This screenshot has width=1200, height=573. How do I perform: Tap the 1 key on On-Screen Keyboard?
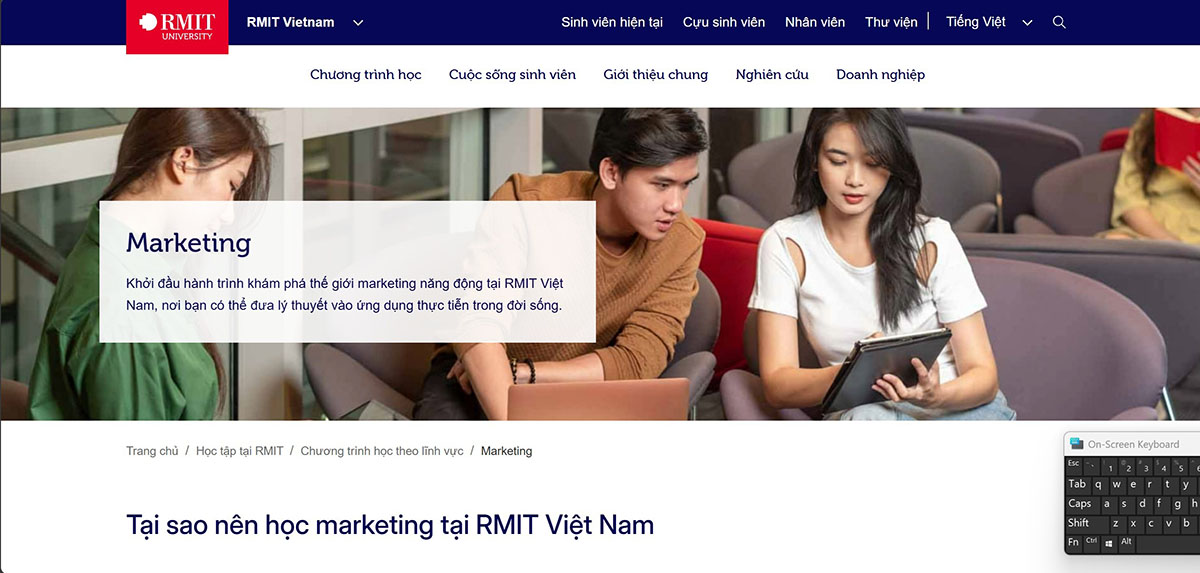[x=1110, y=466]
